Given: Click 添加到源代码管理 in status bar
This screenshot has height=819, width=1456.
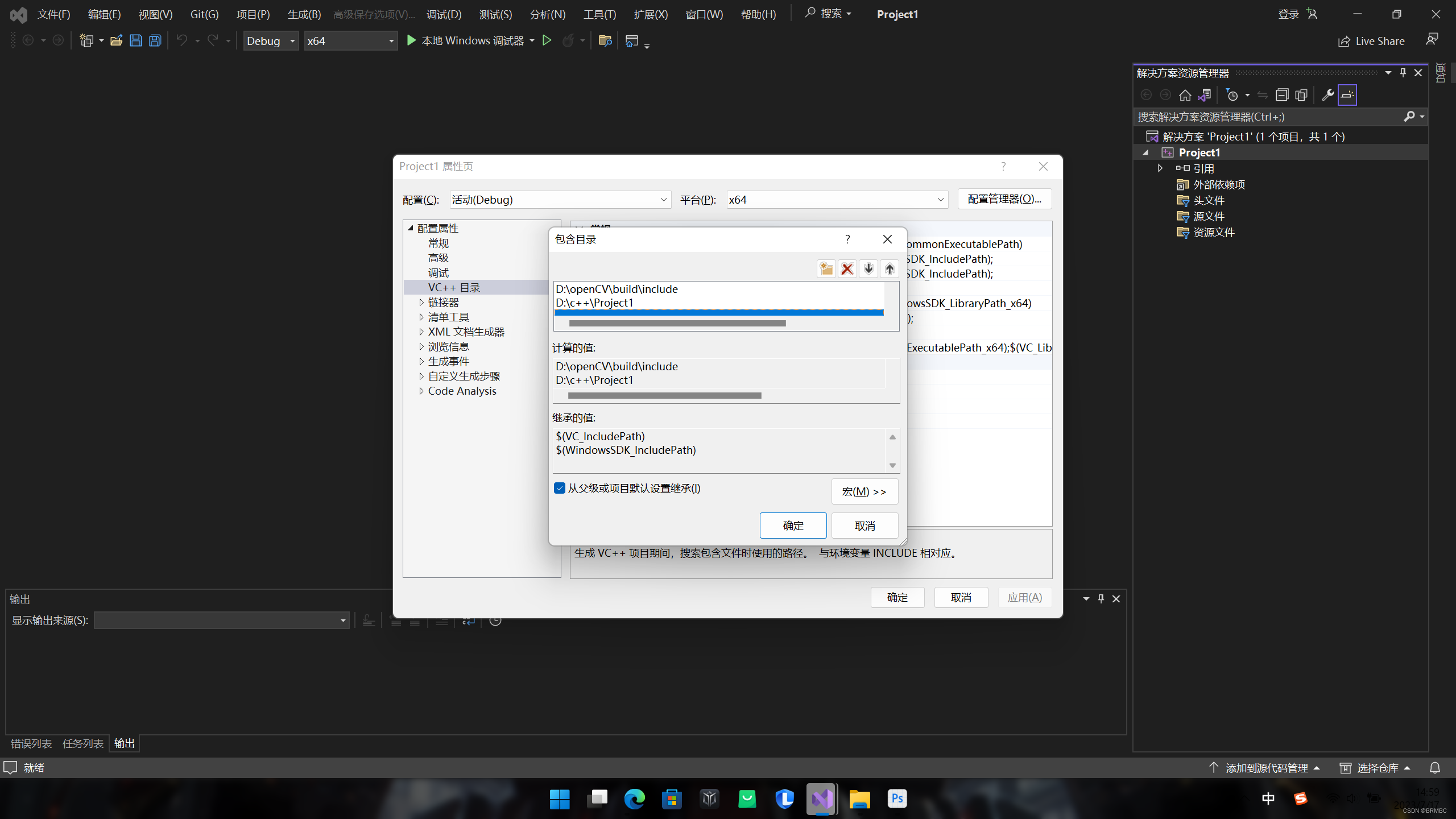Looking at the screenshot, I should pyautogui.click(x=1267, y=768).
